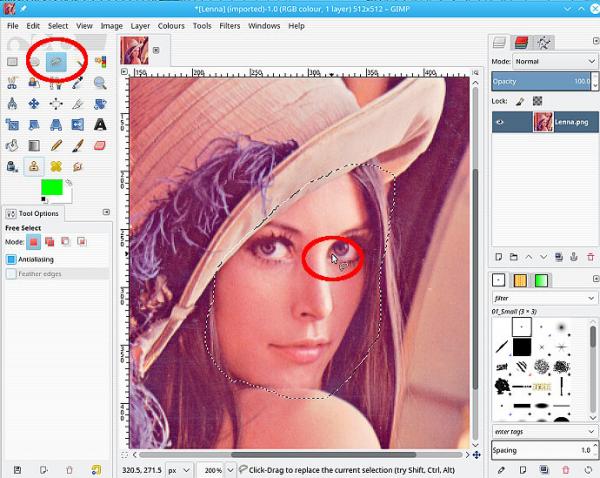Image resolution: width=600 pixels, height=478 pixels.
Task: Select the Flip tool
Action: (x=78, y=125)
